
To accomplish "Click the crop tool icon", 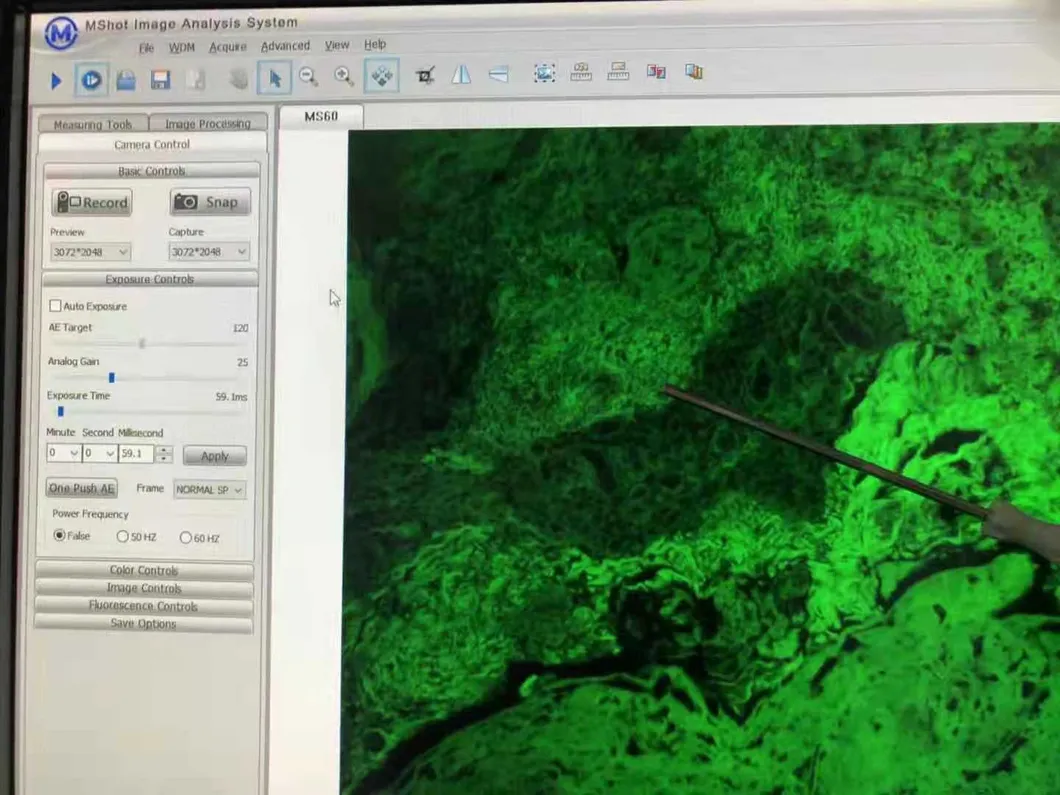I will click(426, 75).
